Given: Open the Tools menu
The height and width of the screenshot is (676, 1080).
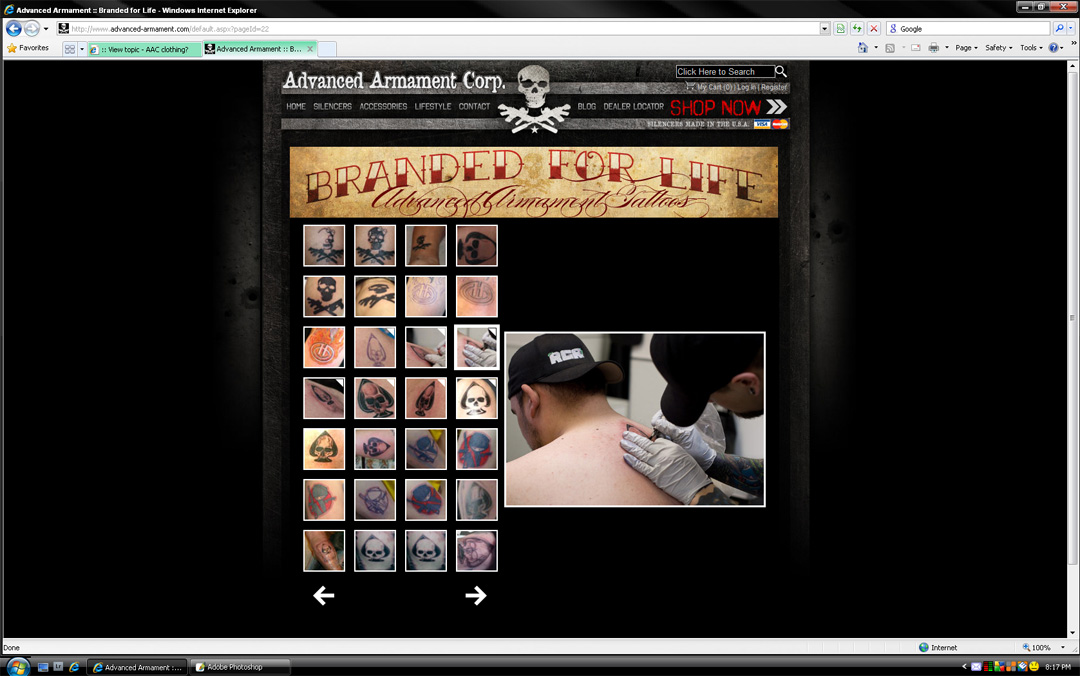Looking at the screenshot, I should [1031, 48].
